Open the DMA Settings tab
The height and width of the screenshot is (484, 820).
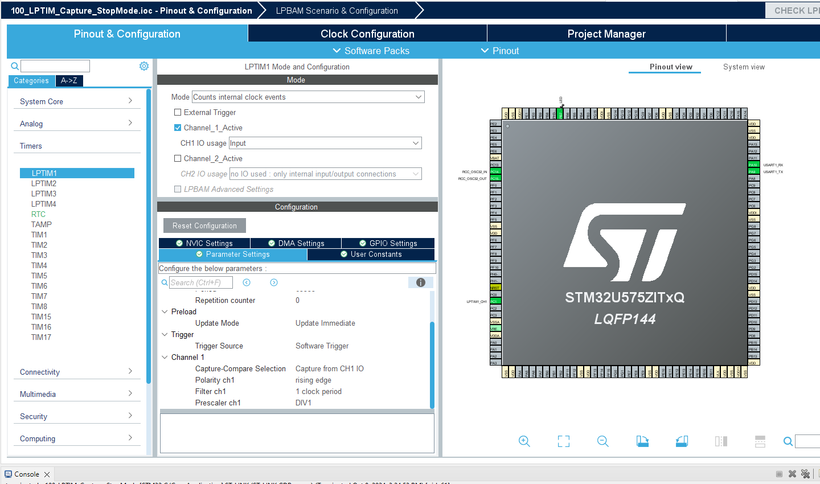click(x=296, y=243)
